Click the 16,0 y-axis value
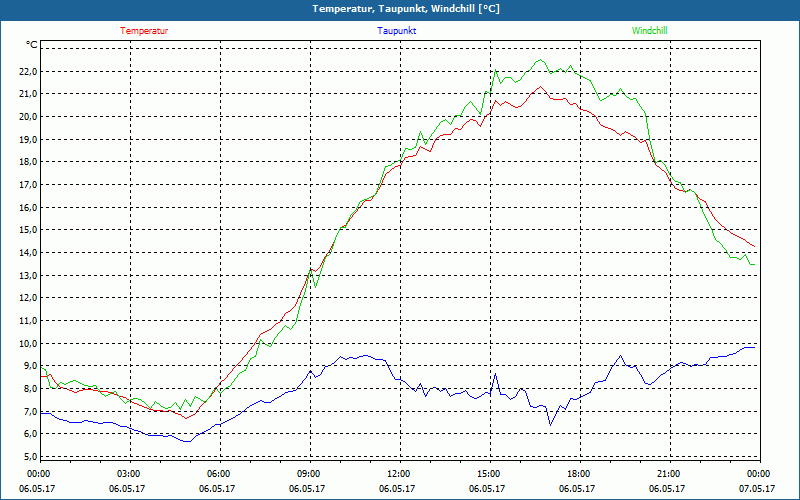This screenshot has width=800, height=500. [28, 207]
